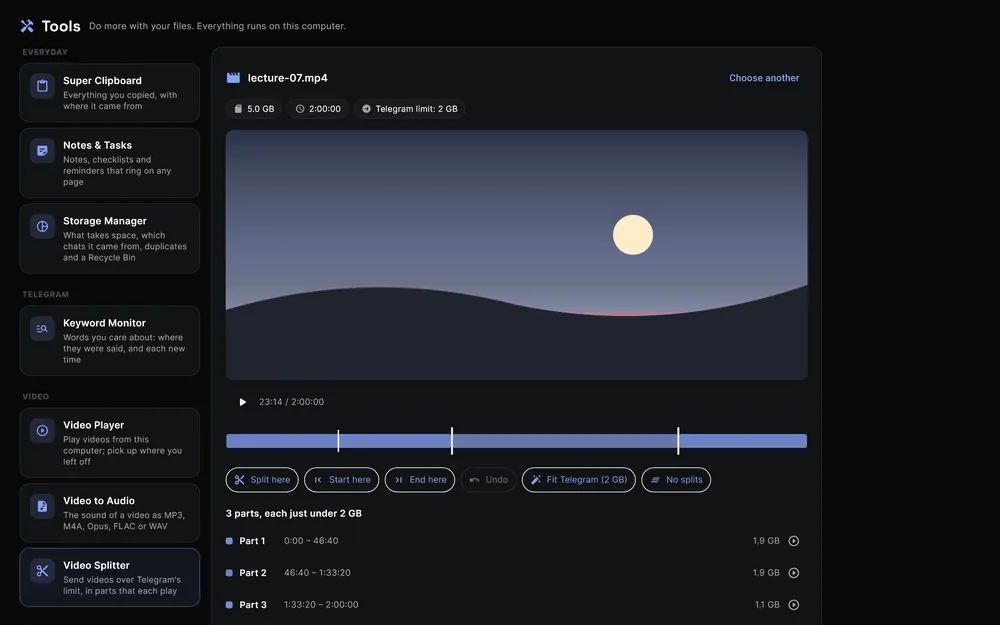
Task: Open Storage Manager pie chart icon
Action: [42, 226]
